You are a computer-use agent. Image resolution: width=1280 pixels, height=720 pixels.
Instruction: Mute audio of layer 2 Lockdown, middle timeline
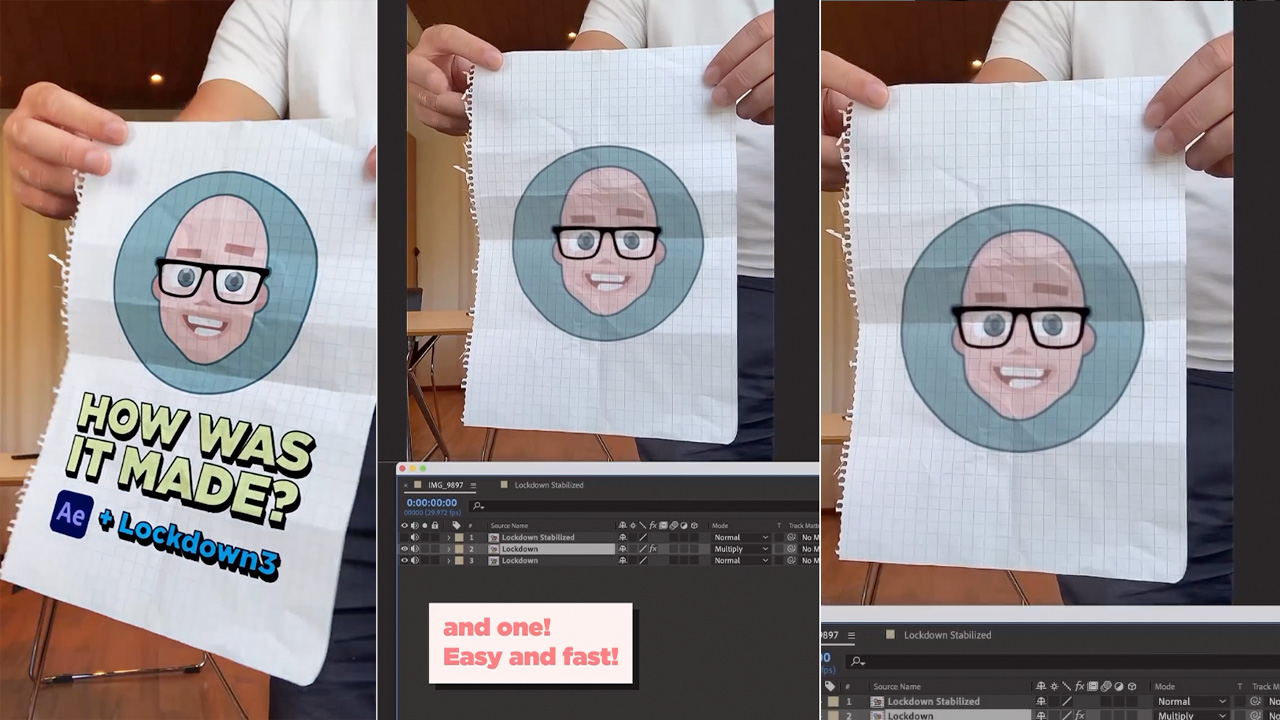414,549
